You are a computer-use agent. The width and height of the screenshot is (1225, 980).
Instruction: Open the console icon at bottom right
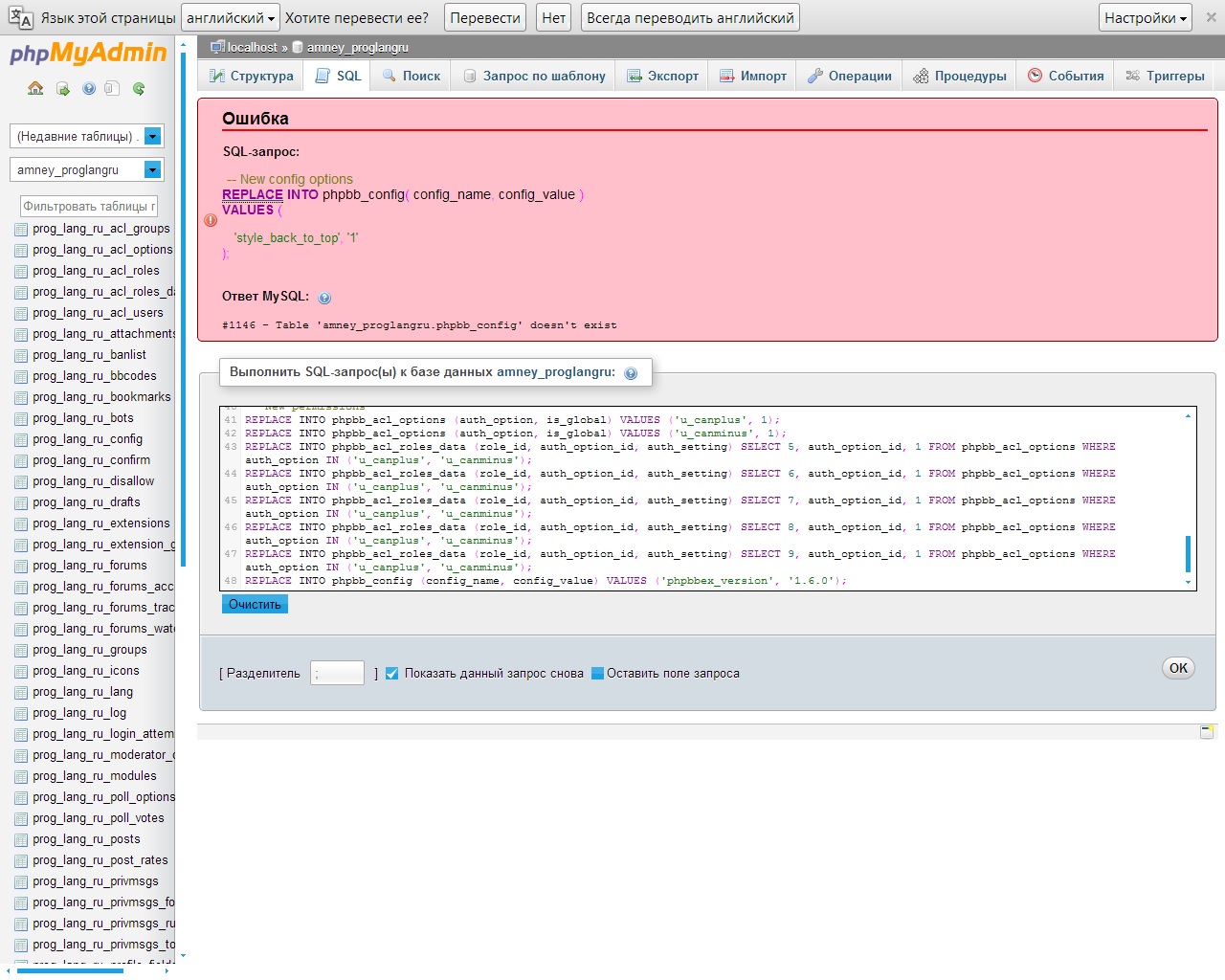click(1207, 732)
